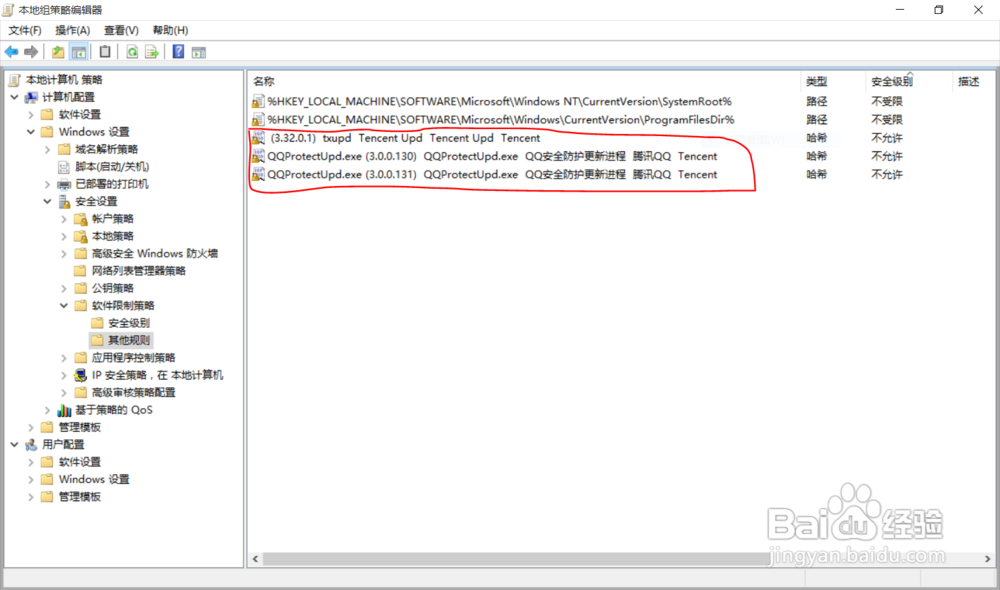This screenshot has width=1000, height=590.
Task: Click the horizontal scrollbar right arrow
Action: click(987, 559)
